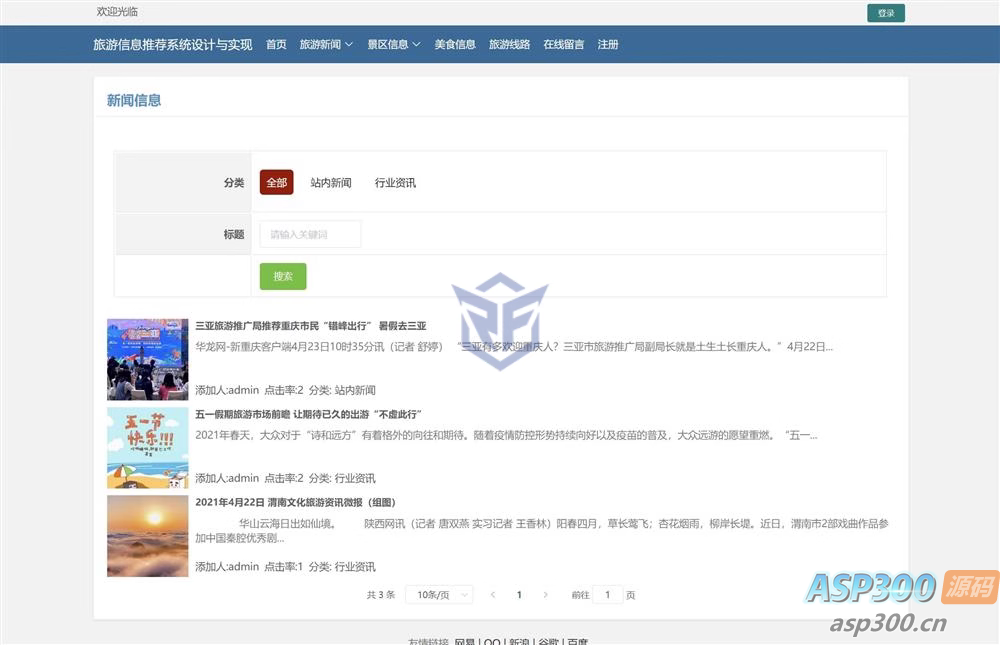This screenshot has height=645, width=1000.
Task: Open the 美食信息 menu item
Action: click(455, 44)
